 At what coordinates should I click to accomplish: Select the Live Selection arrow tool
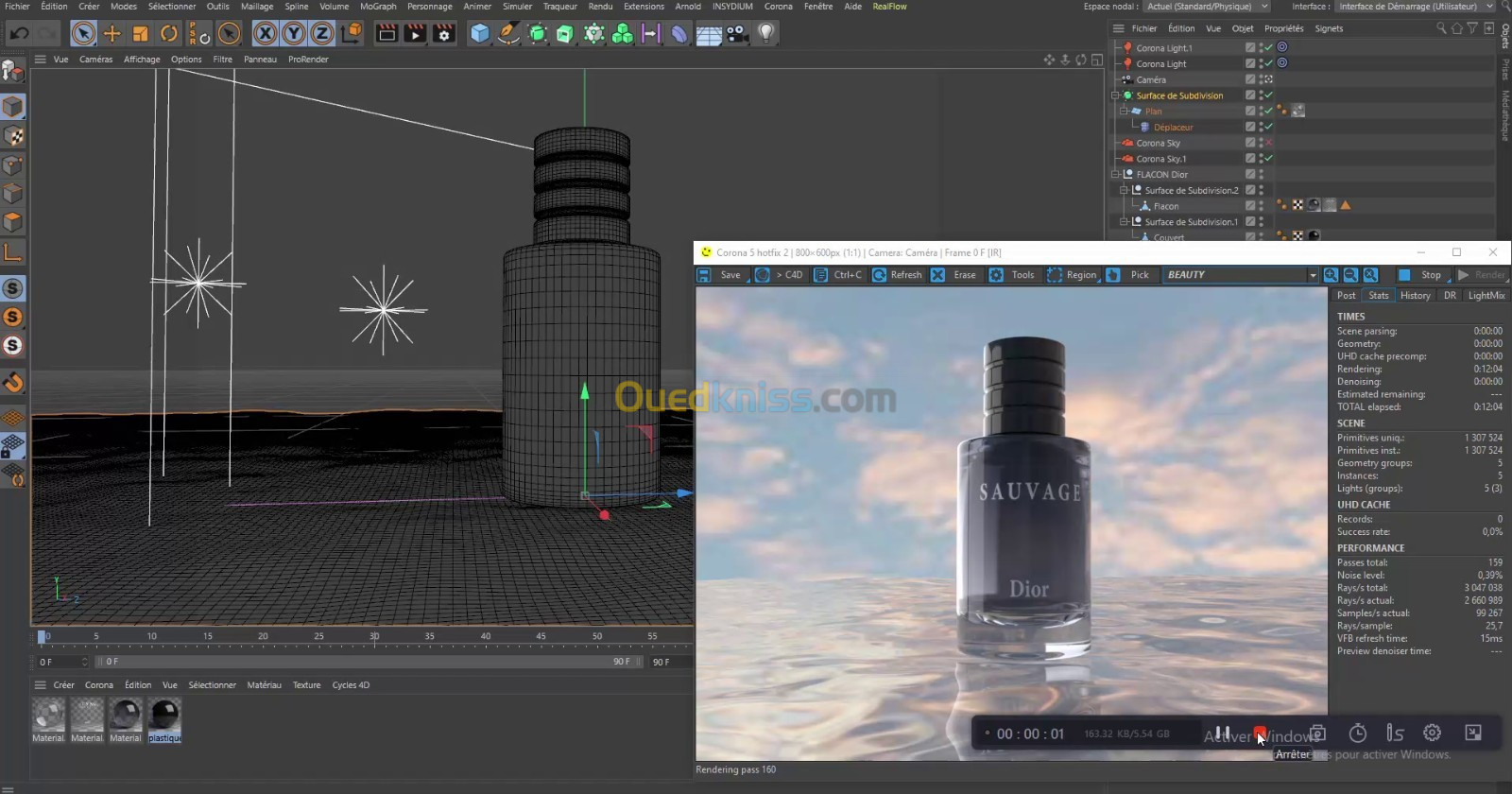click(x=83, y=34)
